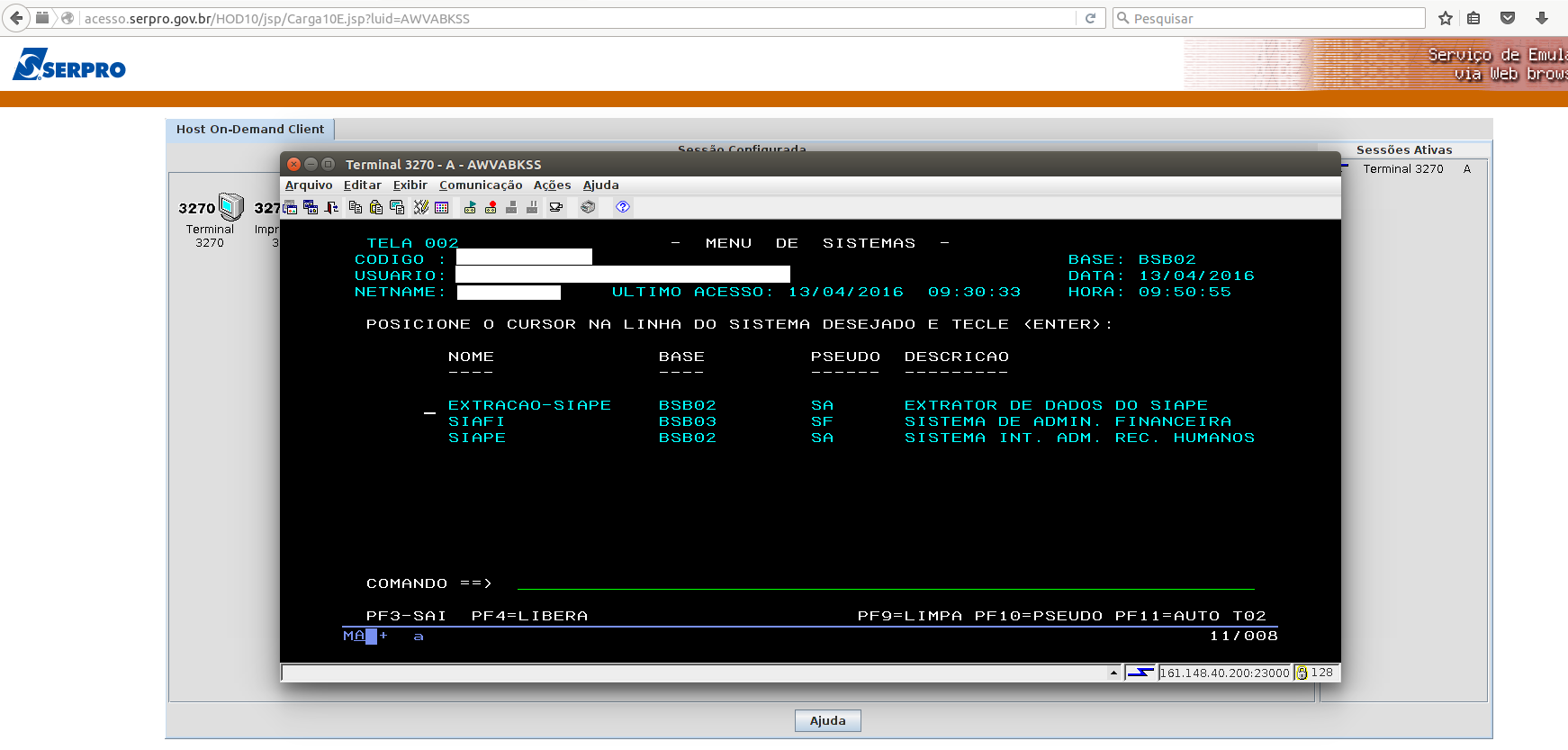Select Terminal 3270 in Sessões Ativas
Viewport: 1568px width, 750px height.
(1403, 169)
